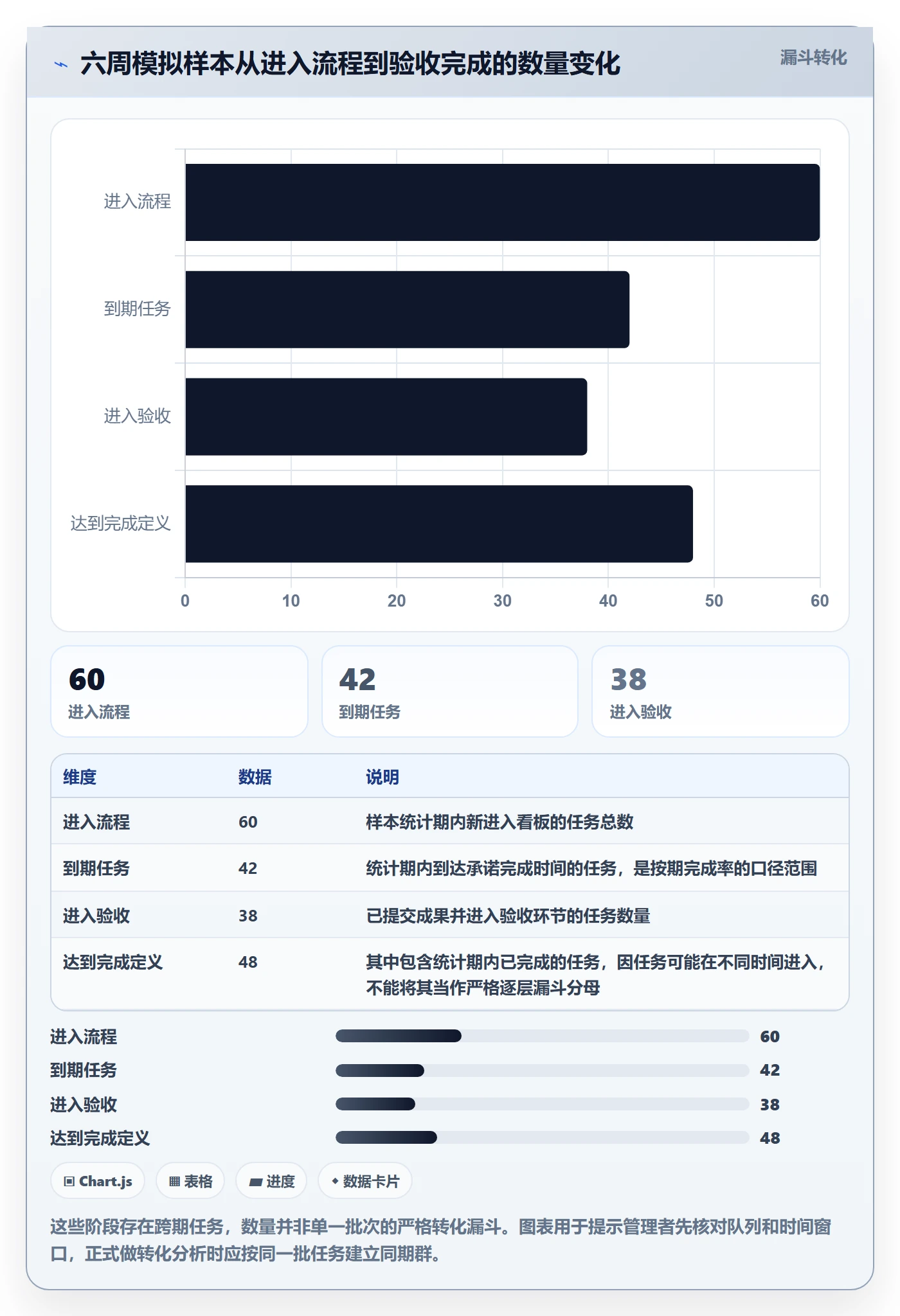Click the 漏斗转化 tag in header
900x1316 pixels.
(813, 58)
